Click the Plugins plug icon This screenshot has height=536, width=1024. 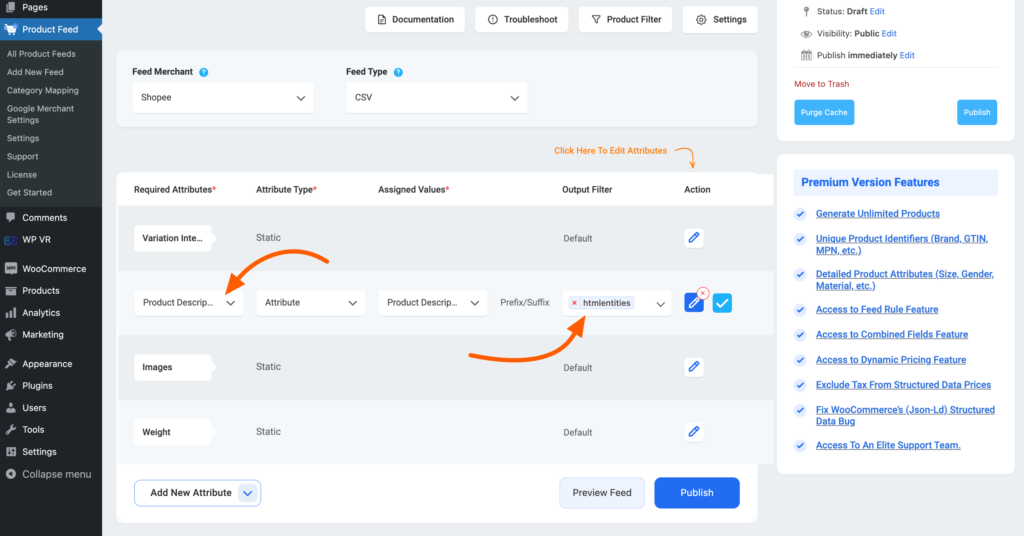(x=10, y=386)
